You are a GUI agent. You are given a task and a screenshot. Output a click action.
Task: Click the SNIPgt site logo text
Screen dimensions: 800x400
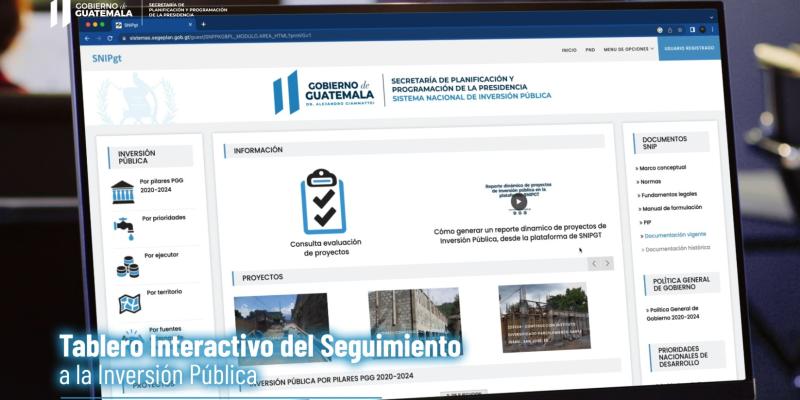pos(107,58)
